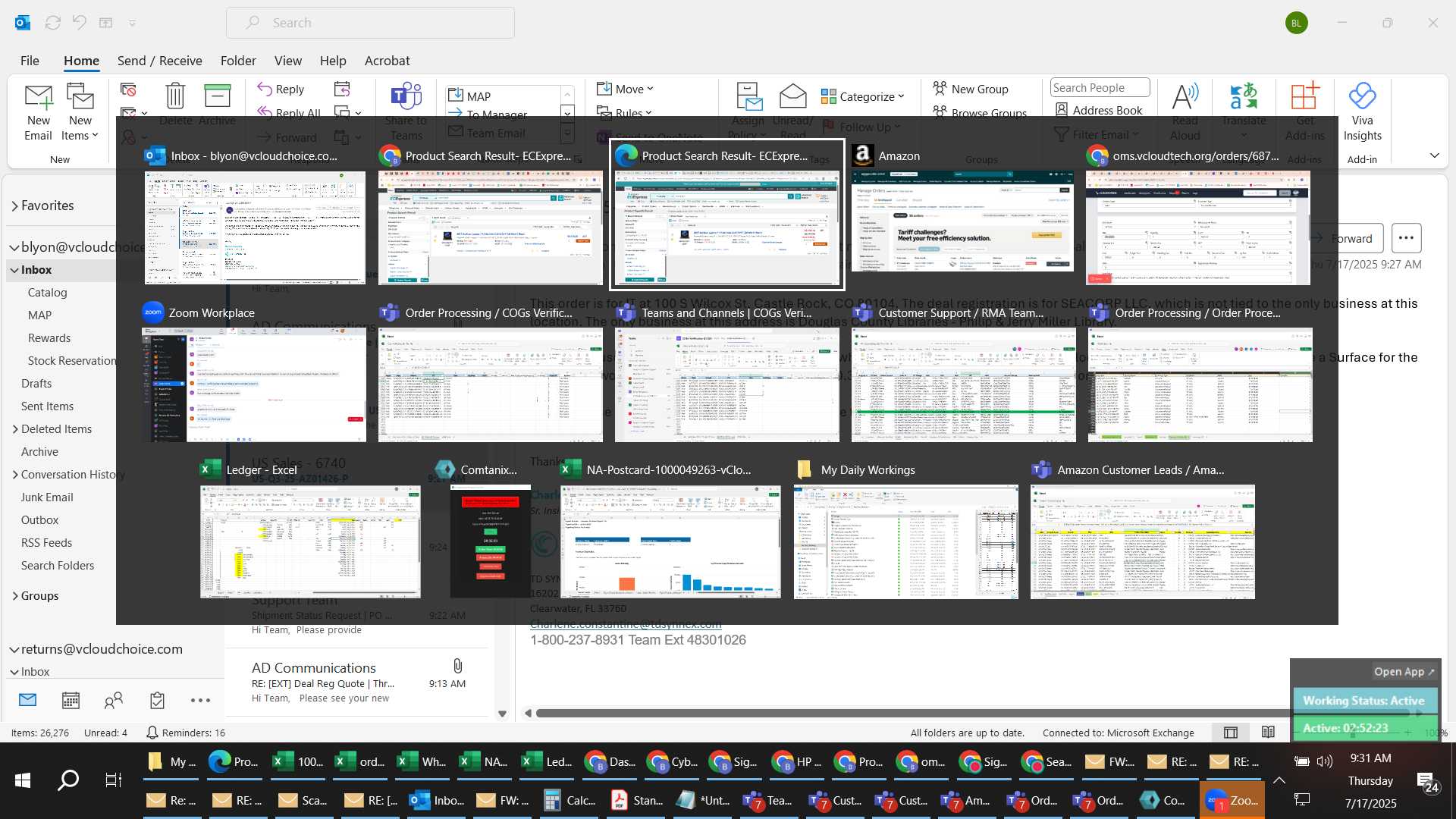Screen dimensions: 1456x819
Task: Click the Send/Receive sync icon in title bar
Action: [x=52, y=23]
